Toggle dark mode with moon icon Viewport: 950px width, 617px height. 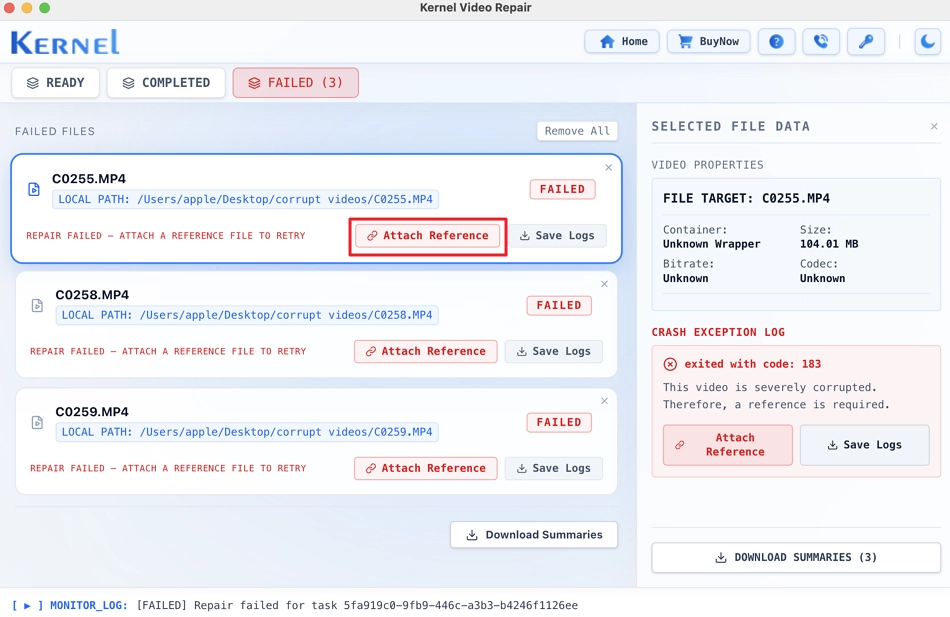pos(928,41)
